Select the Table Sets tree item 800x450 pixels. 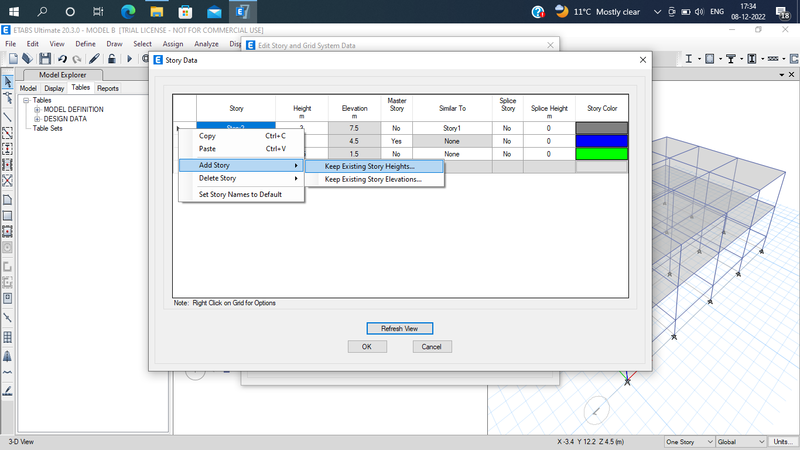click(47, 129)
